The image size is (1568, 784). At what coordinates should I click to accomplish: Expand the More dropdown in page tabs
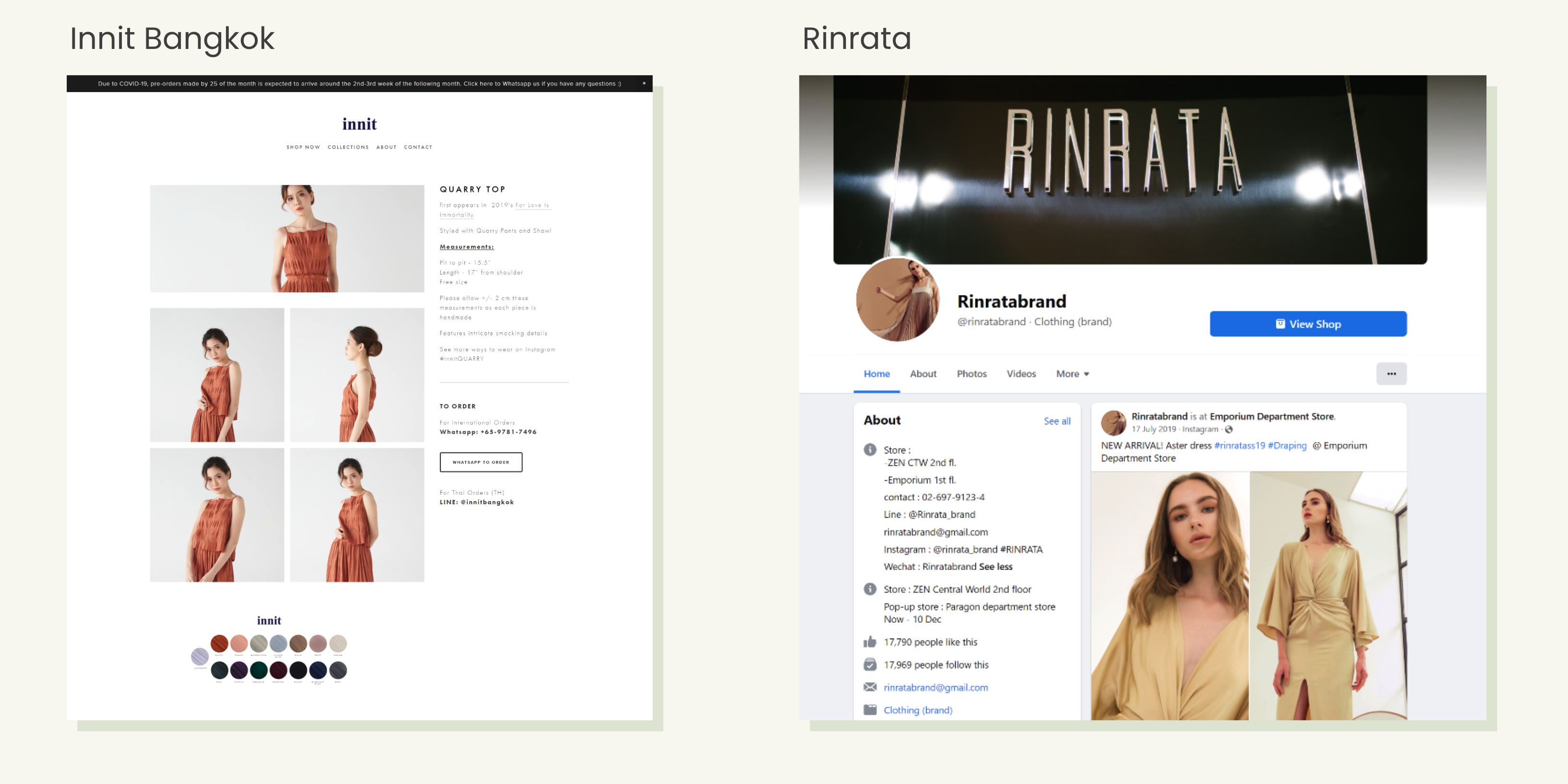pyautogui.click(x=1072, y=374)
